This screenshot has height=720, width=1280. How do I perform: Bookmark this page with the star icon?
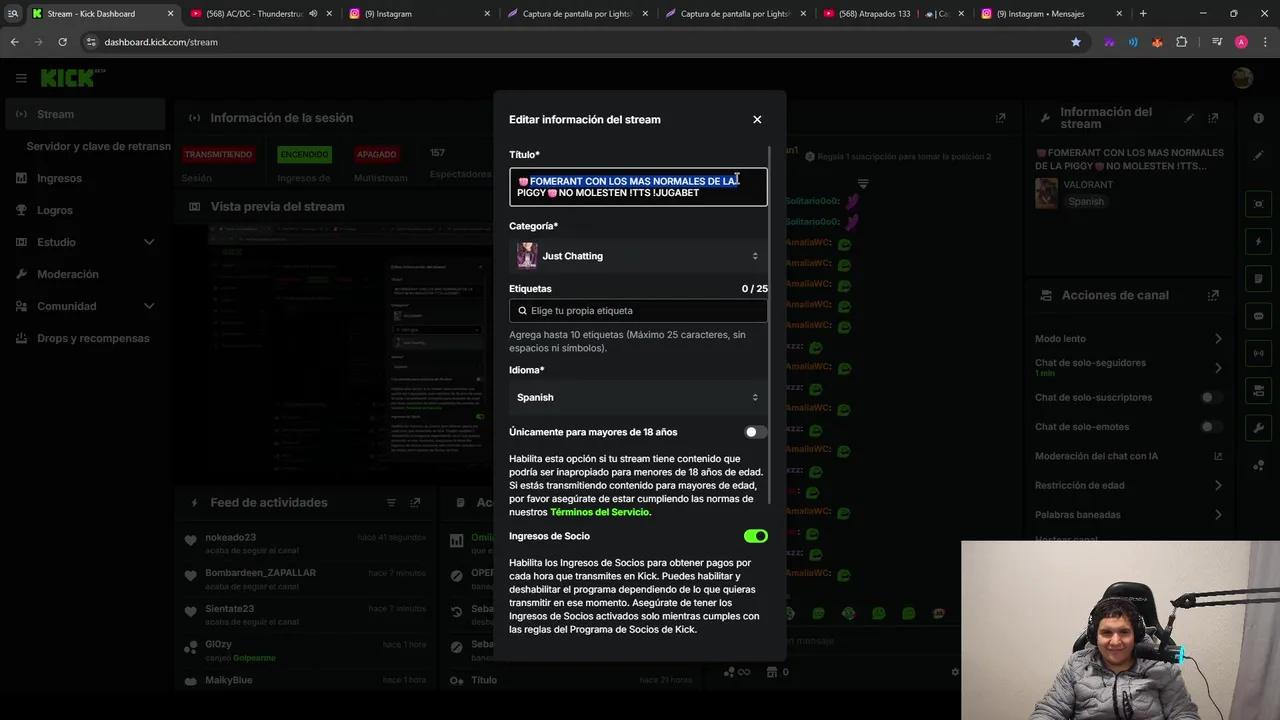1076,42
